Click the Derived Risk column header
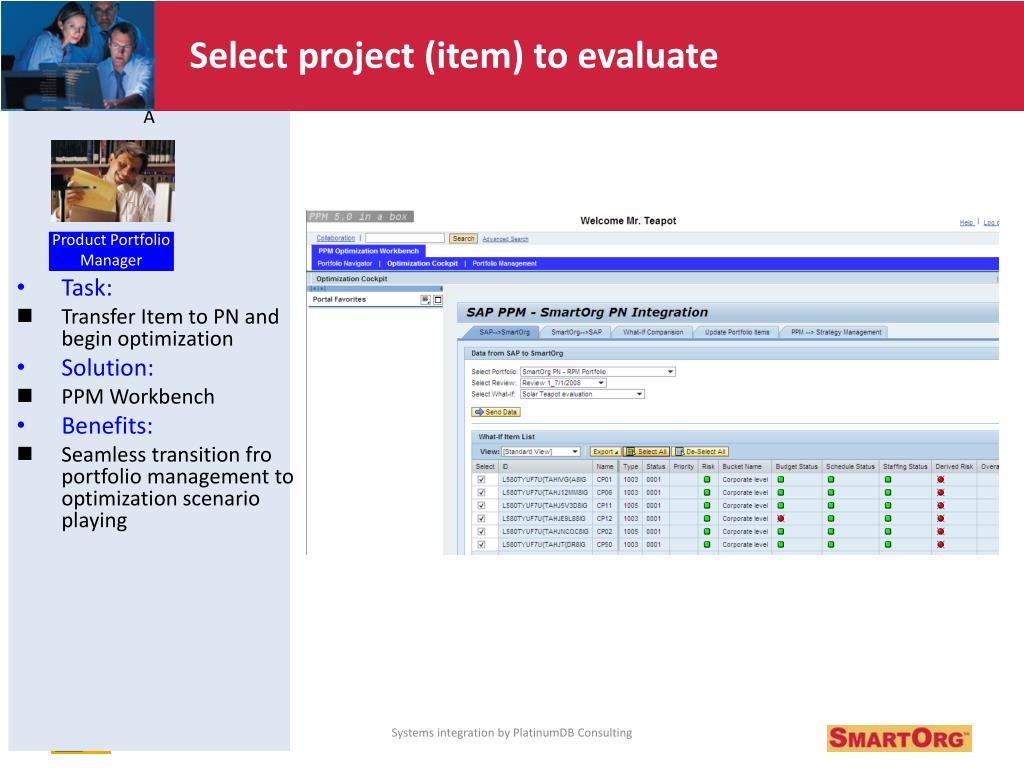Viewport: 1024px width, 768px height. pos(954,466)
